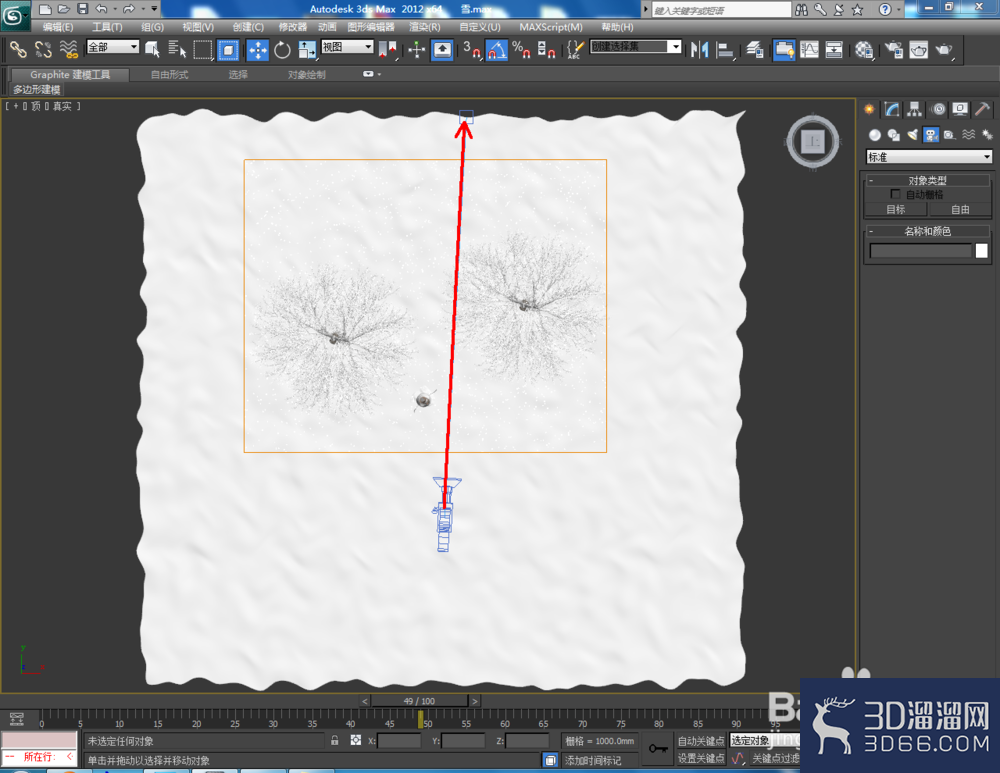The image size is (1000, 773).
Task: Open the 编辑(E) menu
Action: (58, 27)
